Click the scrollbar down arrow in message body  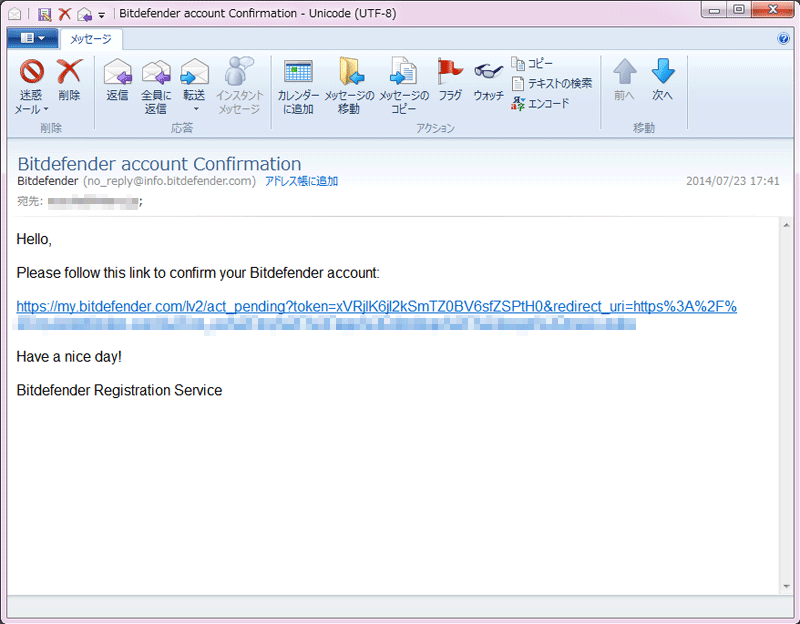click(x=786, y=587)
